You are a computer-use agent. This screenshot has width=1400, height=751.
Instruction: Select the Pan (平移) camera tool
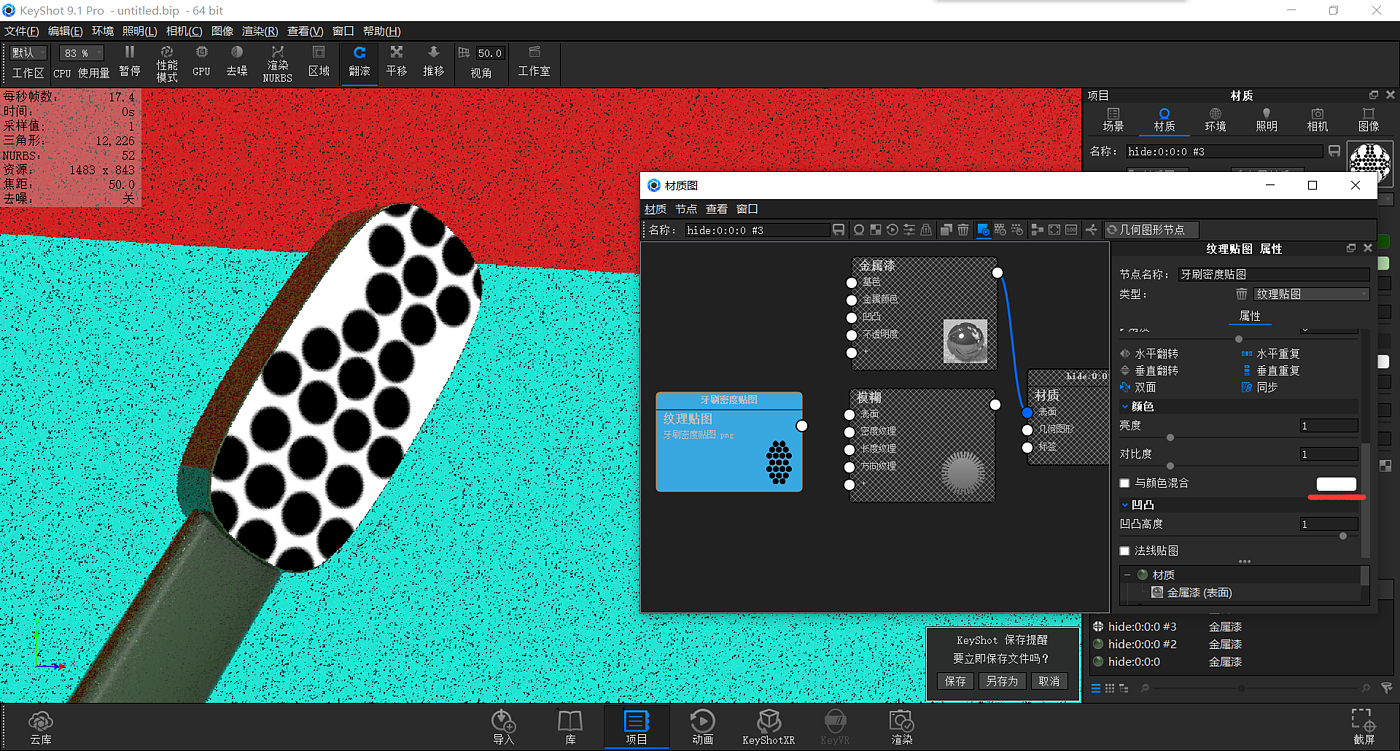(396, 60)
